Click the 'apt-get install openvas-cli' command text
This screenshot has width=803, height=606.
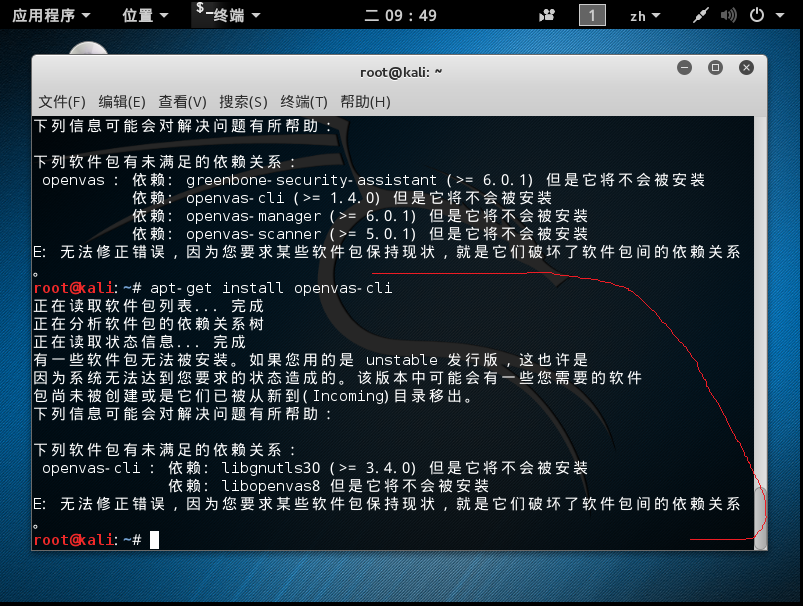[271, 288]
